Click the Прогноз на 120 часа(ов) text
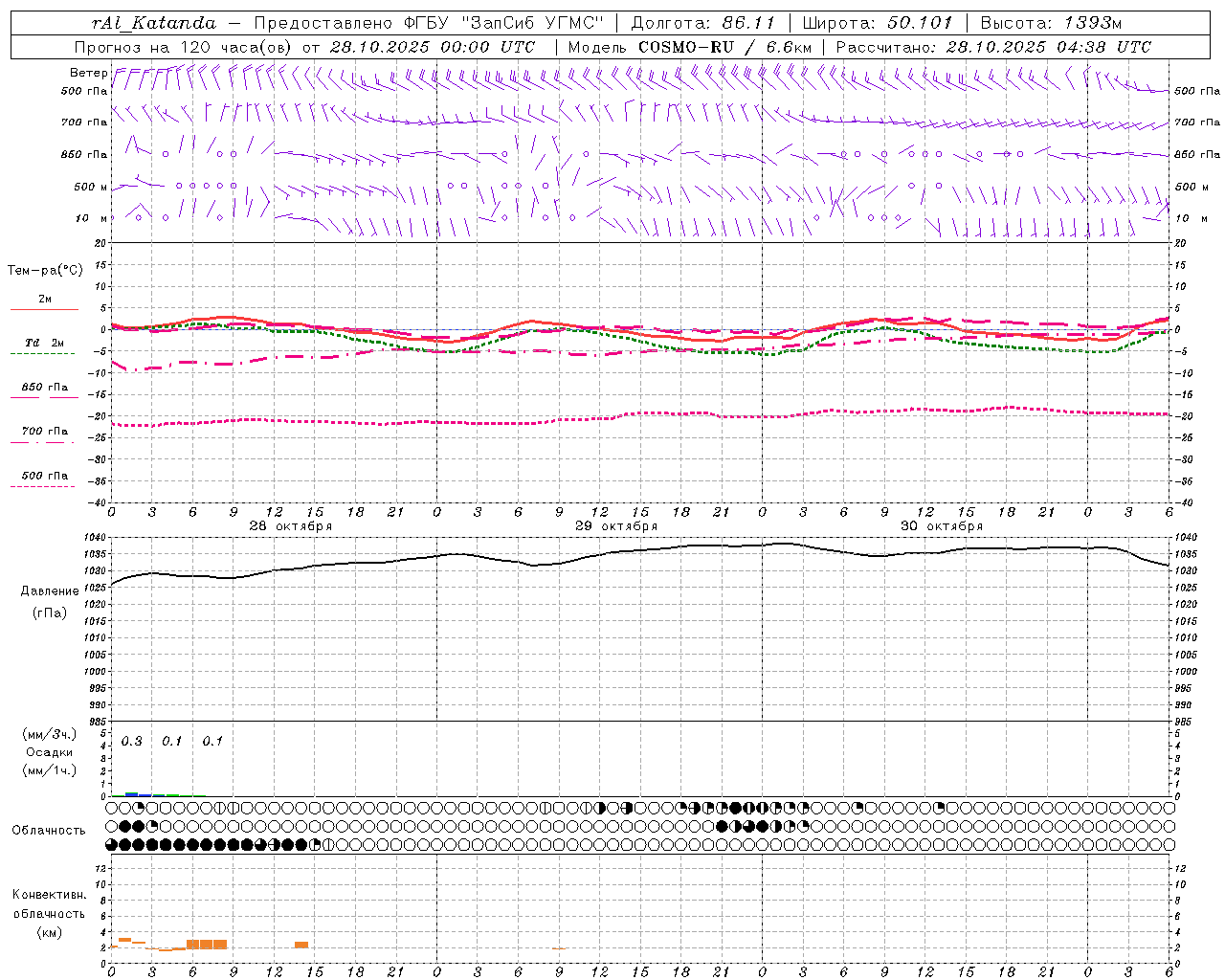Image resolution: width=1225 pixels, height=980 pixels. pyautogui.click(x=184, y=47)
